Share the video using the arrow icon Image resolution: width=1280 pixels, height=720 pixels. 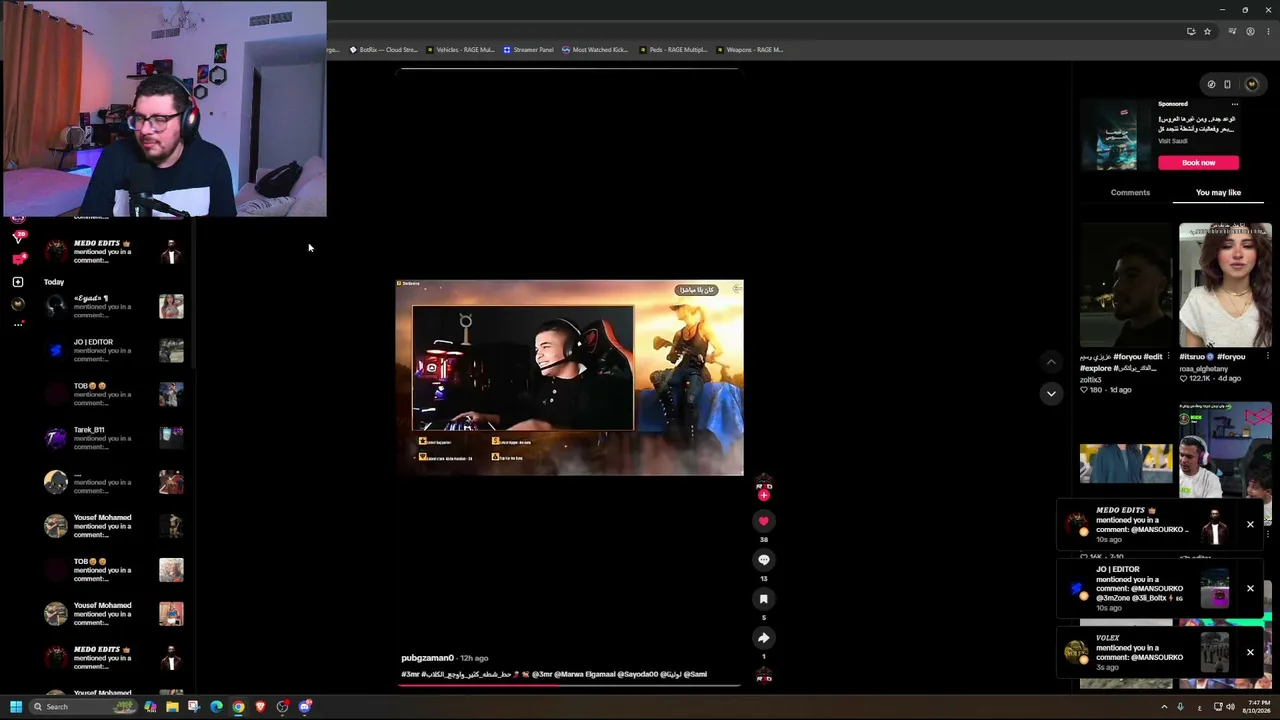(x=763, y=638)
